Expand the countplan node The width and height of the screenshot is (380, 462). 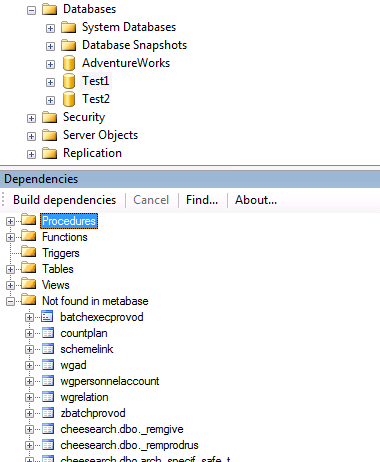(29, 333)
